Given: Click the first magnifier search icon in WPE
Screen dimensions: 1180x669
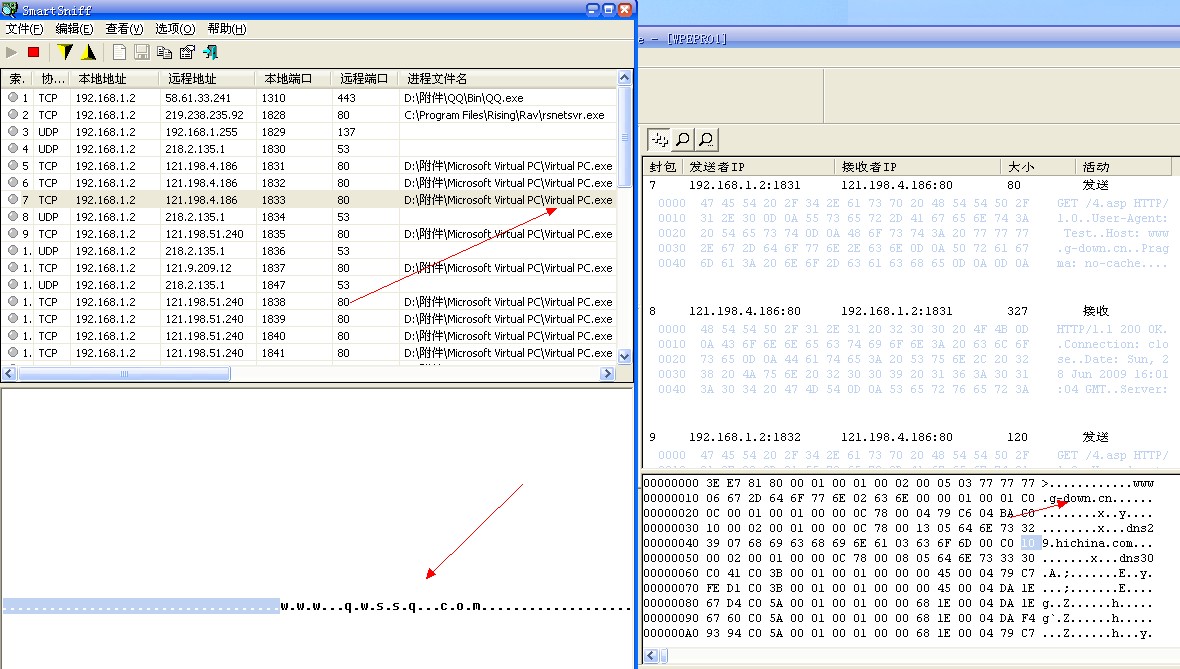Looking at the screenshot, I should pos(683,139).
